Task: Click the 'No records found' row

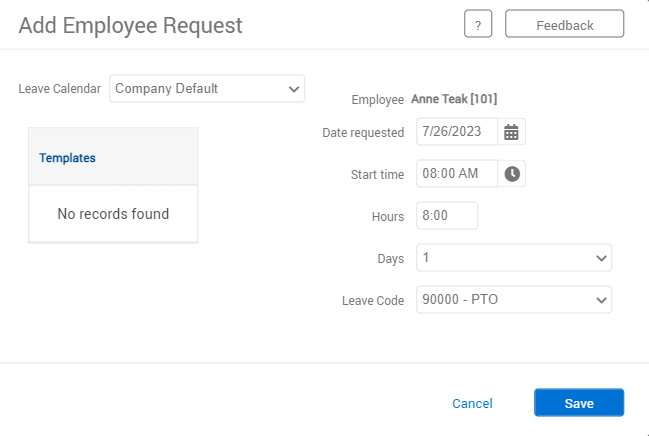Action: click(x=113, y=214)
